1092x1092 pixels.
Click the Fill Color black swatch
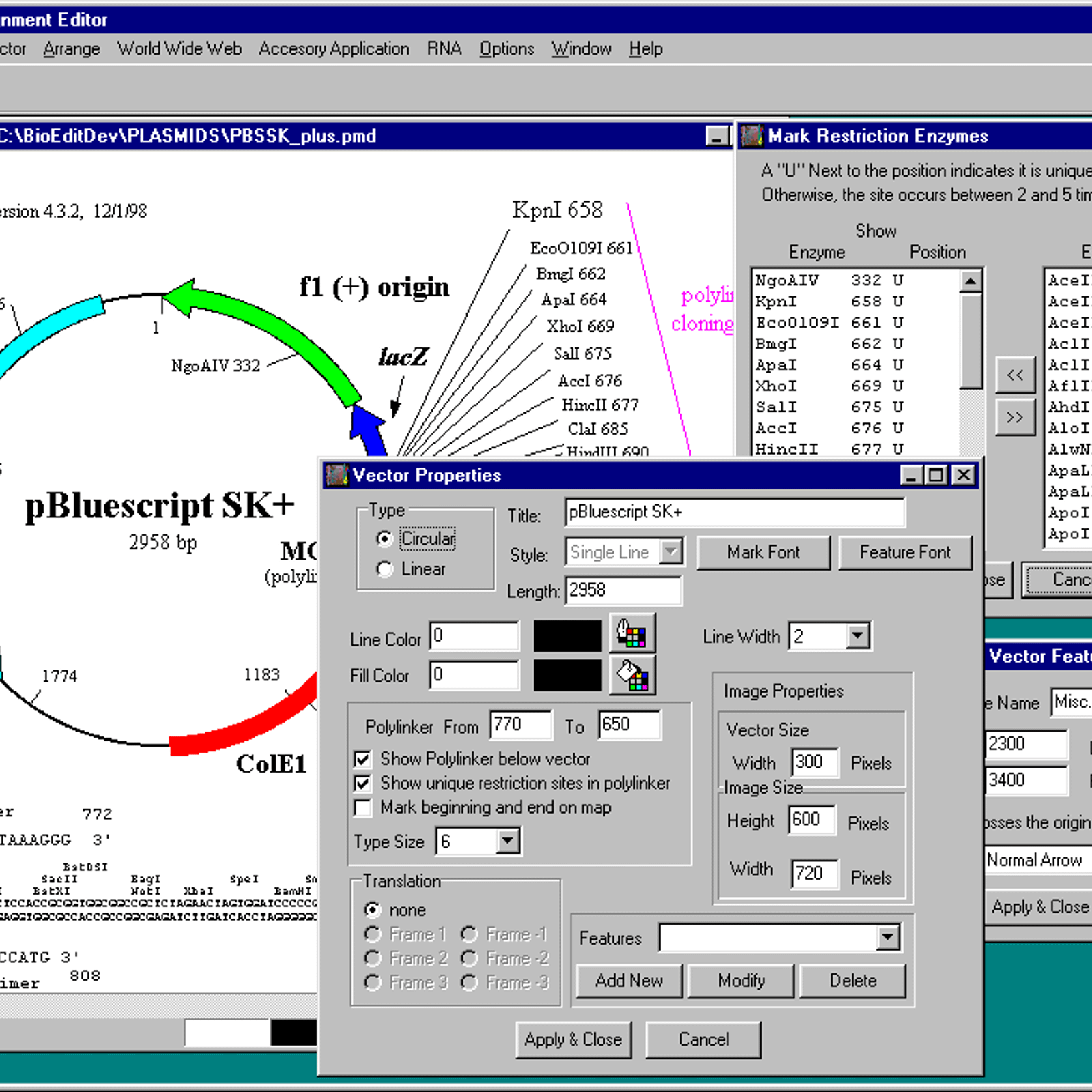(568, 675)
